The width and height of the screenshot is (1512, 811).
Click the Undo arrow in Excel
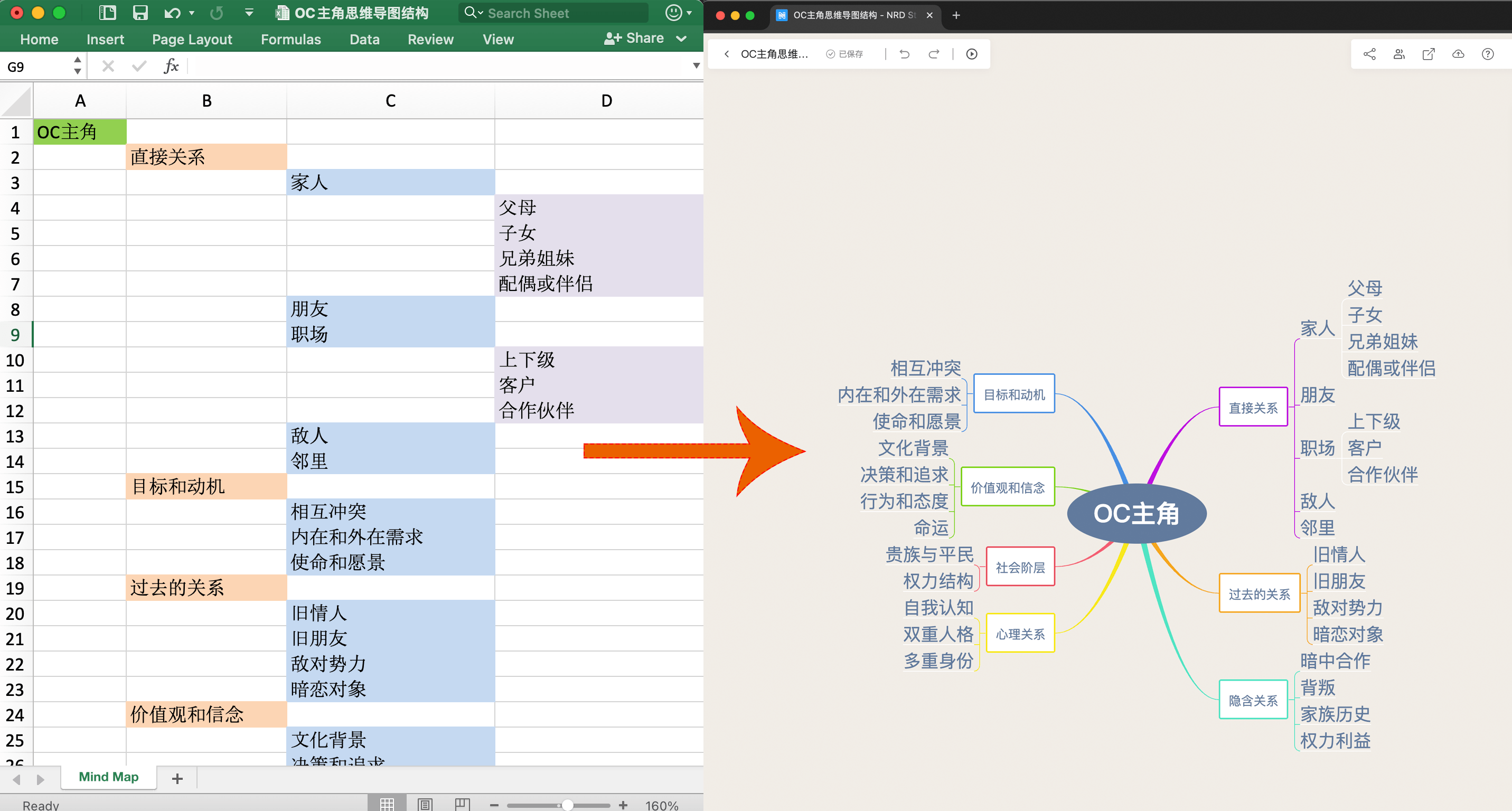(x=172, y=13)
